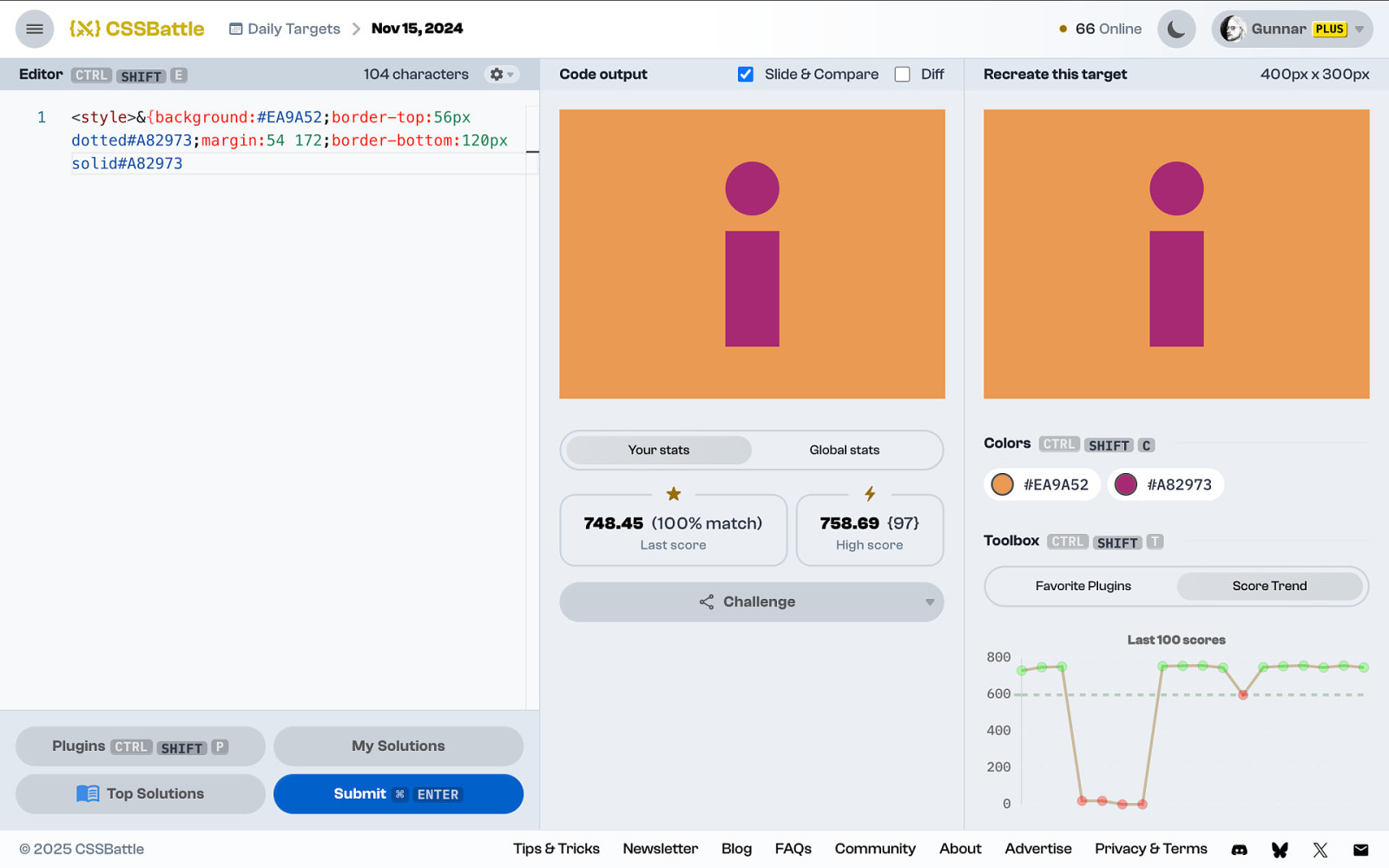Click the CSSBattle logo
Viewport: 1389px width, 868px height.
click(137, 29)
